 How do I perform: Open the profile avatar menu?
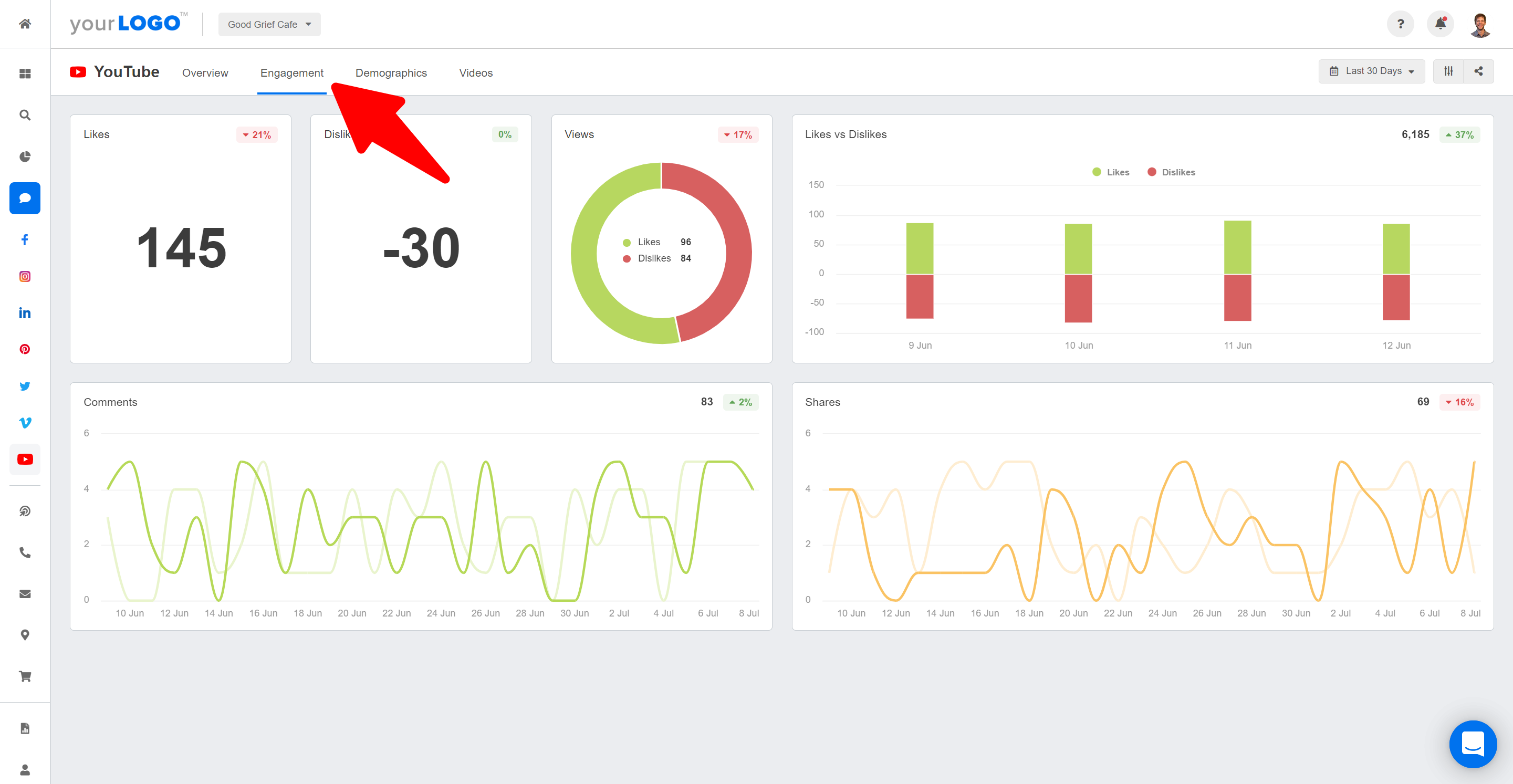tap(1480, 24)
